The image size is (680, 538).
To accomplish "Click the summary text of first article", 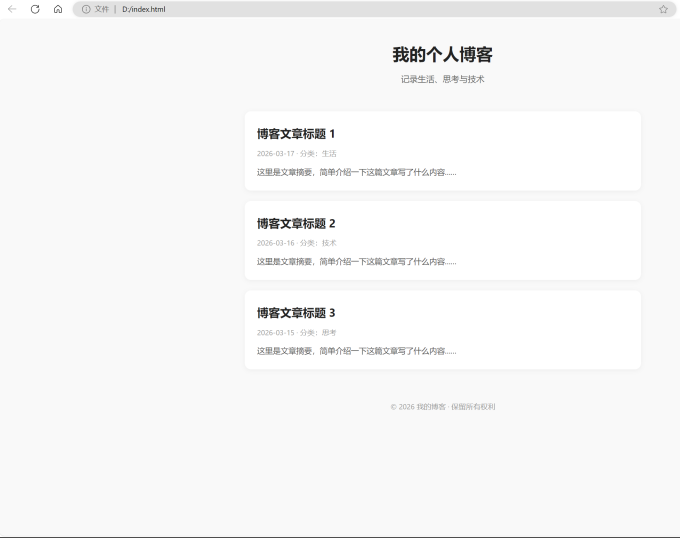I will pos(356,172).
